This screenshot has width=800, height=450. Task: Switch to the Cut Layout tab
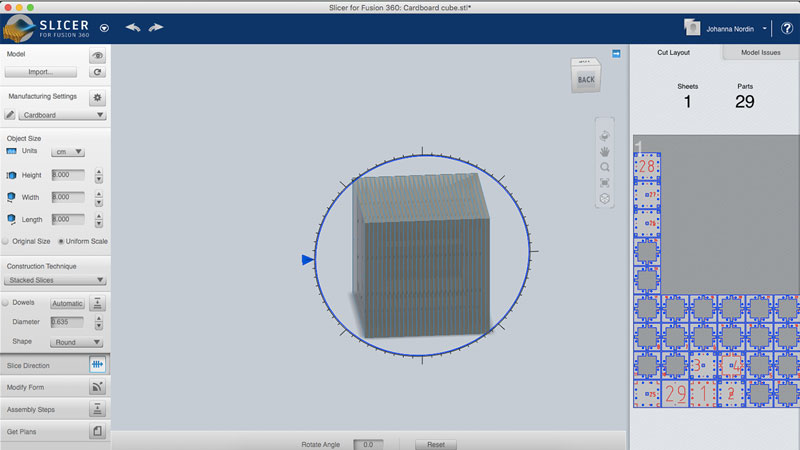tap(673, 53)
